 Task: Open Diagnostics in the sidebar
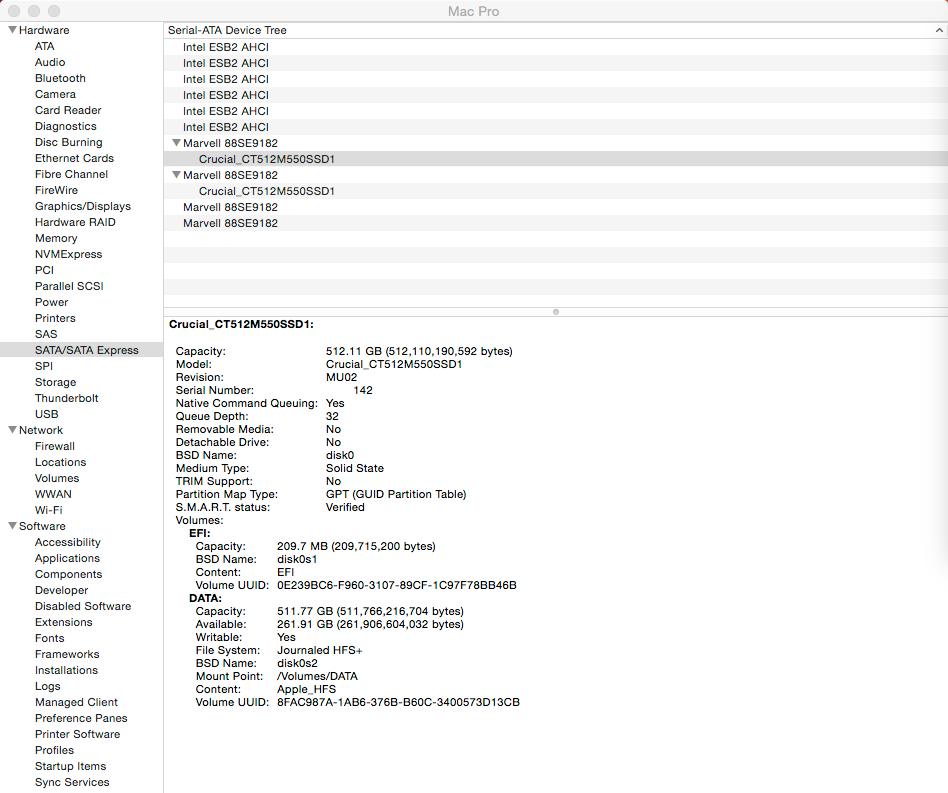pos(66,126)
